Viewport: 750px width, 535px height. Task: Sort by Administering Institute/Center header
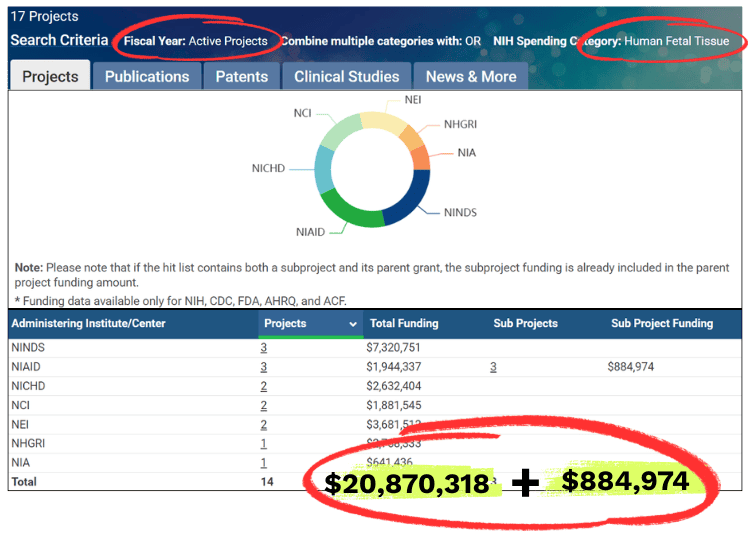[88, 324]
